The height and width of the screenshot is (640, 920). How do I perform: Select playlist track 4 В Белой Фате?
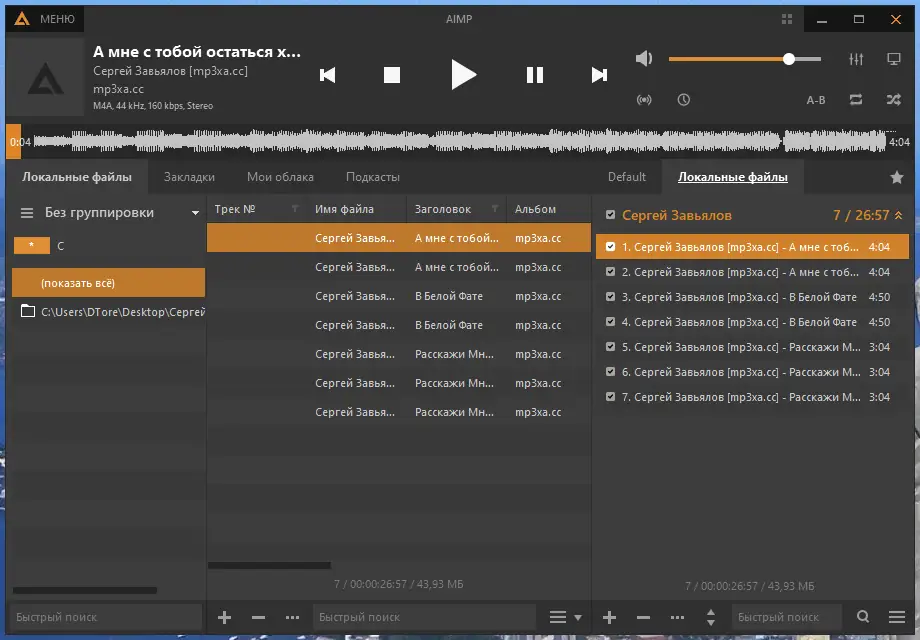752,322
